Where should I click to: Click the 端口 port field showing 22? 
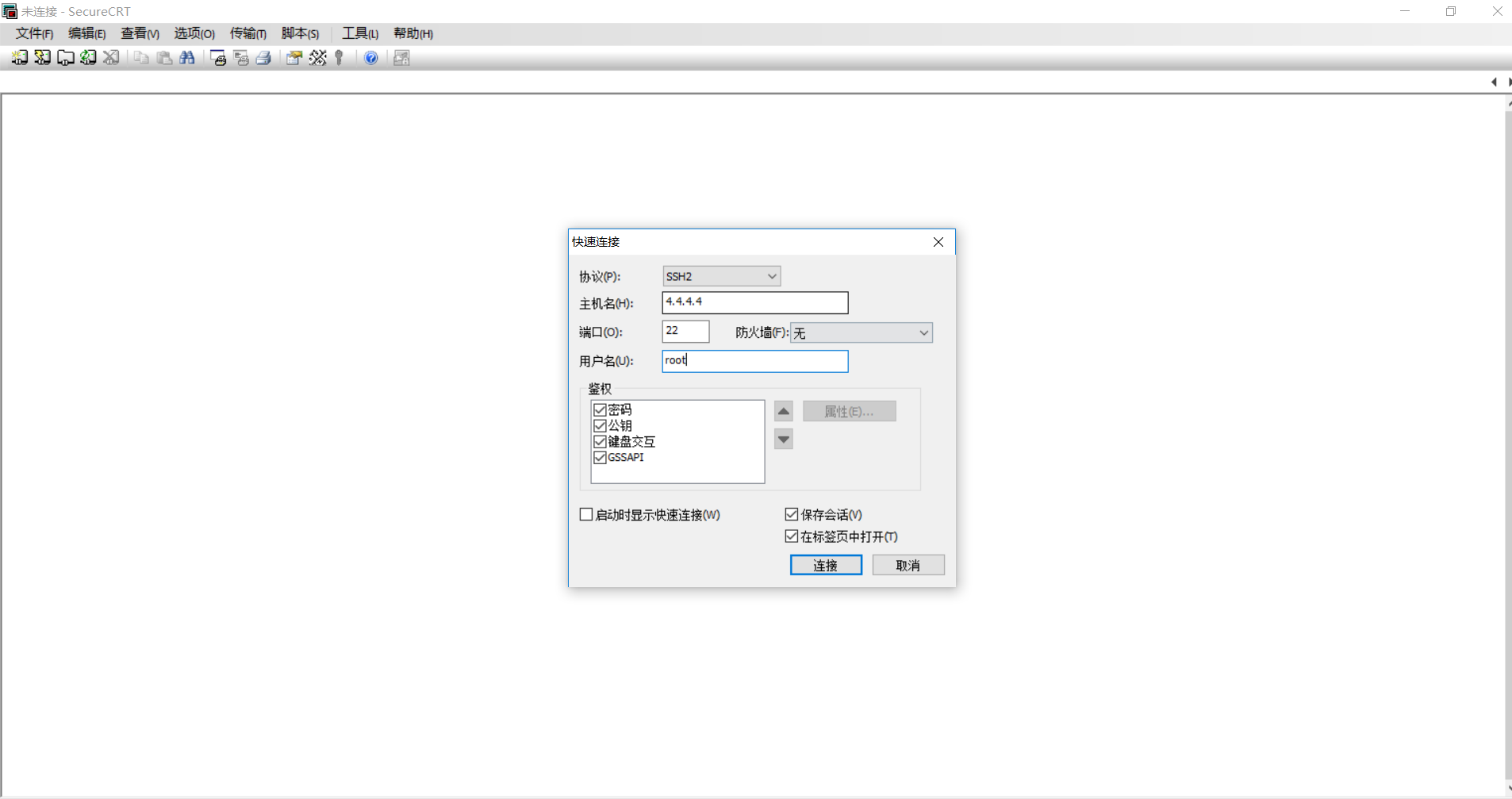pos(685,331)
